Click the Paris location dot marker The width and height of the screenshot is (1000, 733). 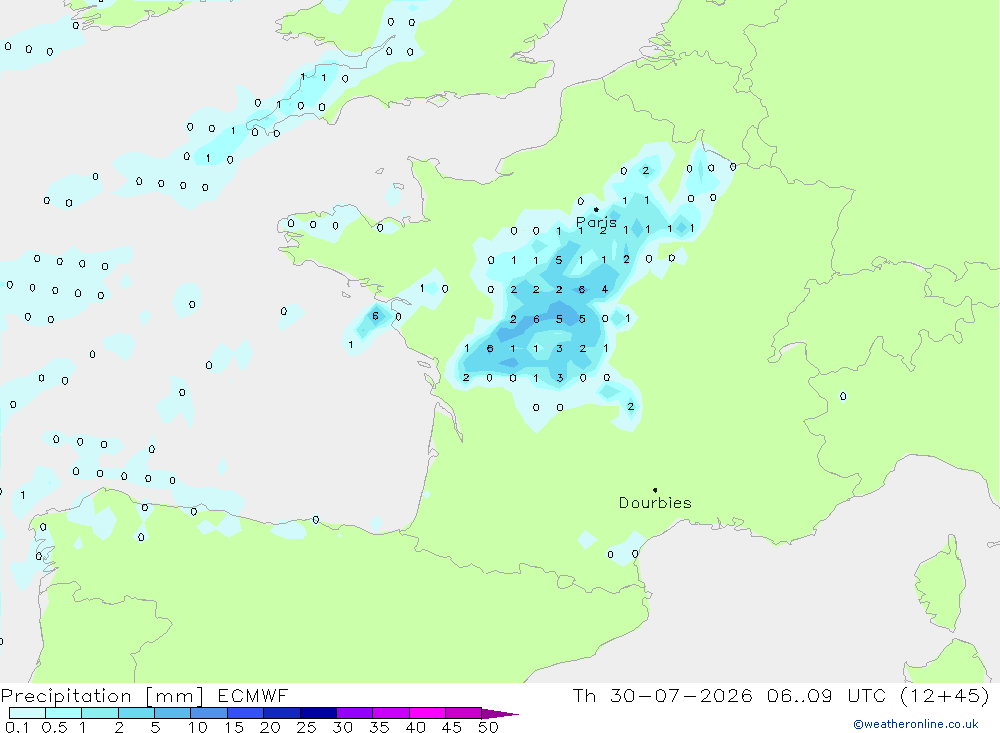[x=596, y=209]
